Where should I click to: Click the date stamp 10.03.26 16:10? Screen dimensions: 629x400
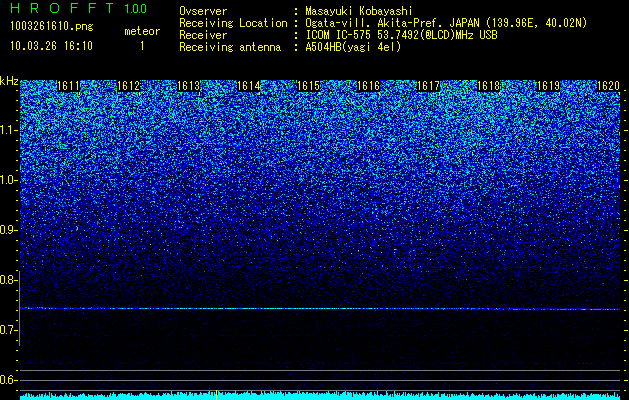click(x=51, y=46)
